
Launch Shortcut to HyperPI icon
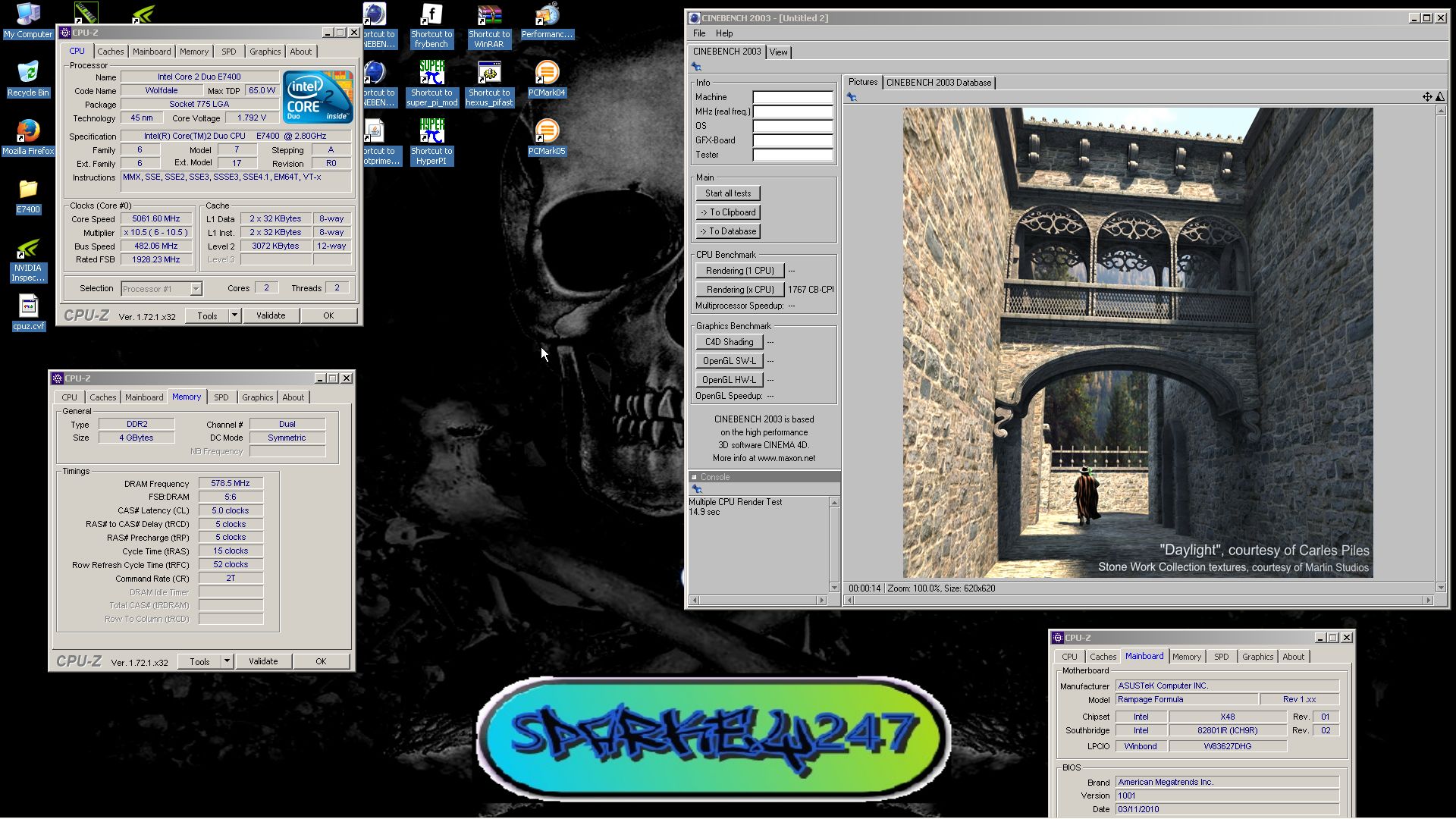point(431,142)
